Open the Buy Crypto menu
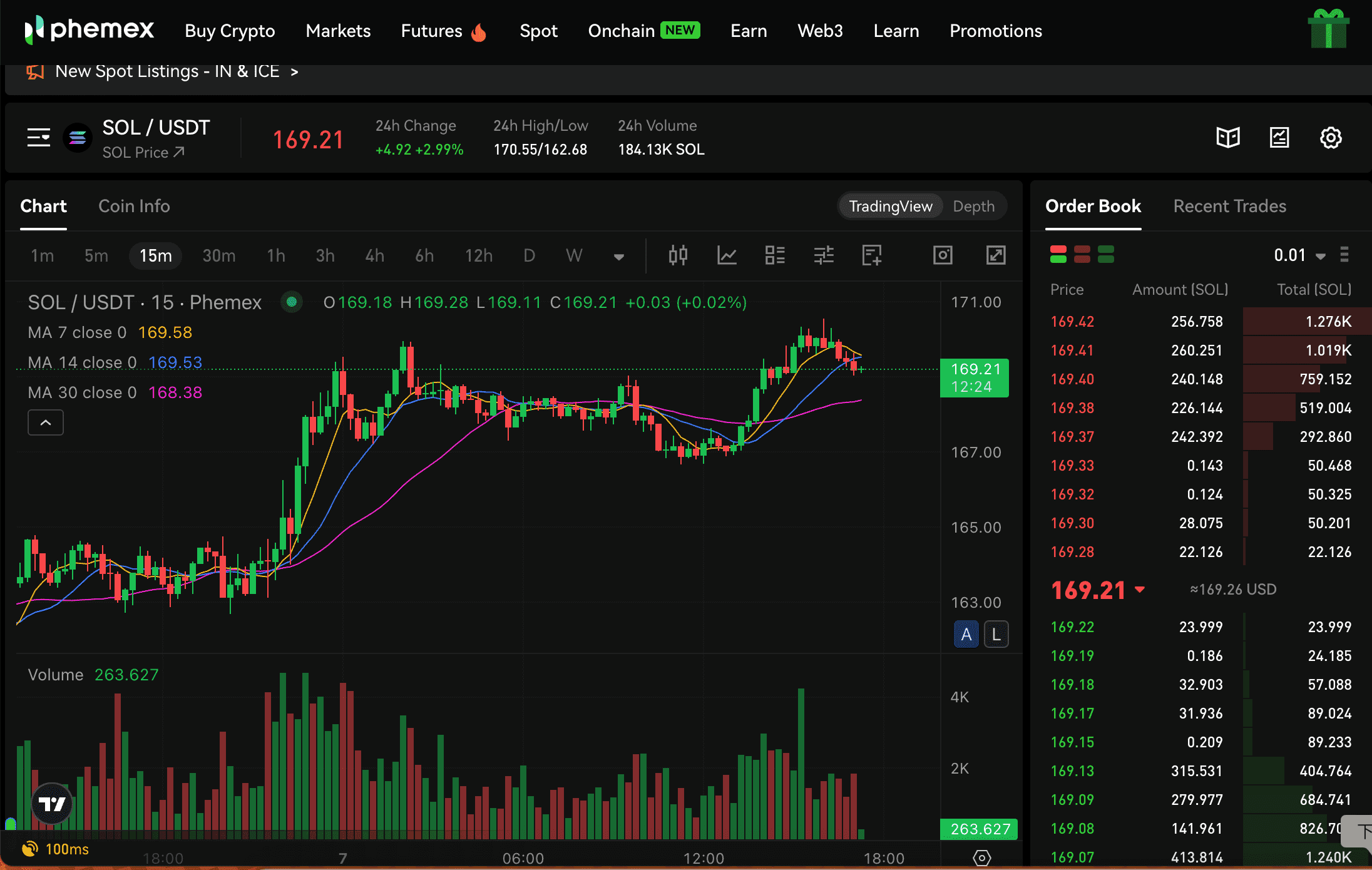Screen dimensions: 1372x870 coord(230,31)
